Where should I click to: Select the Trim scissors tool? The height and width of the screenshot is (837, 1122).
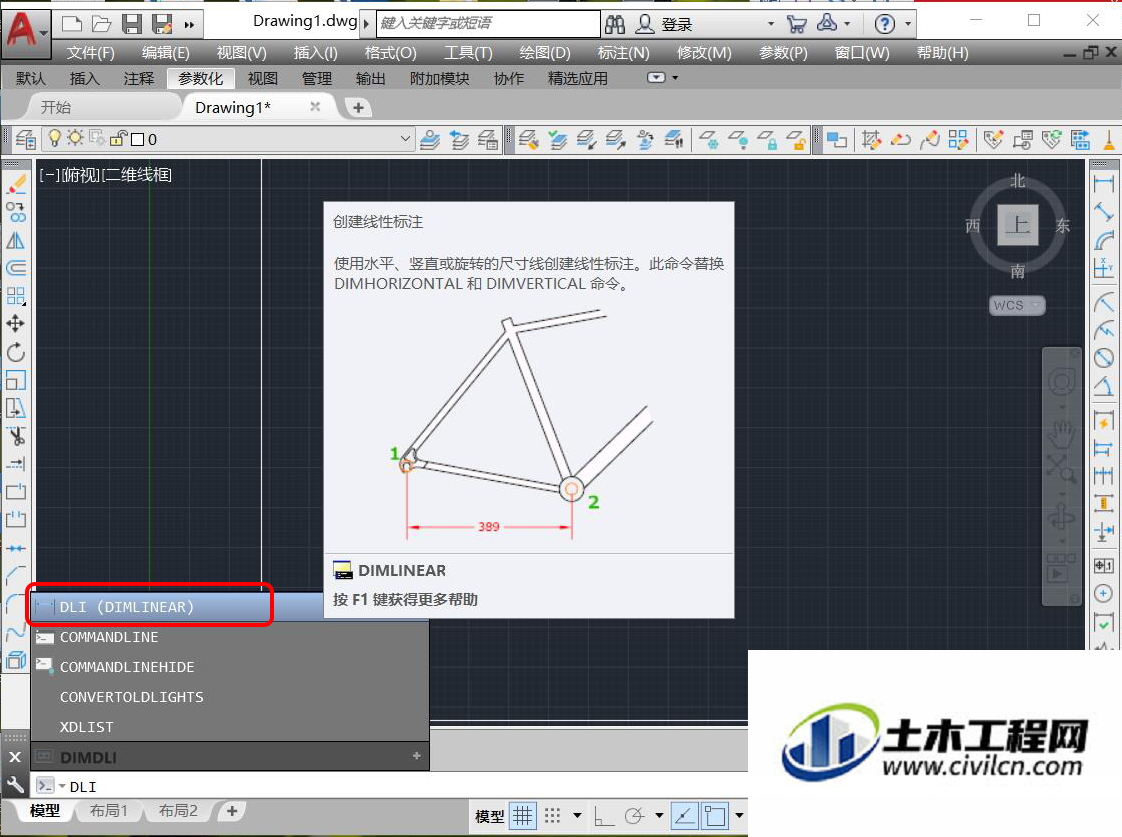16,436
